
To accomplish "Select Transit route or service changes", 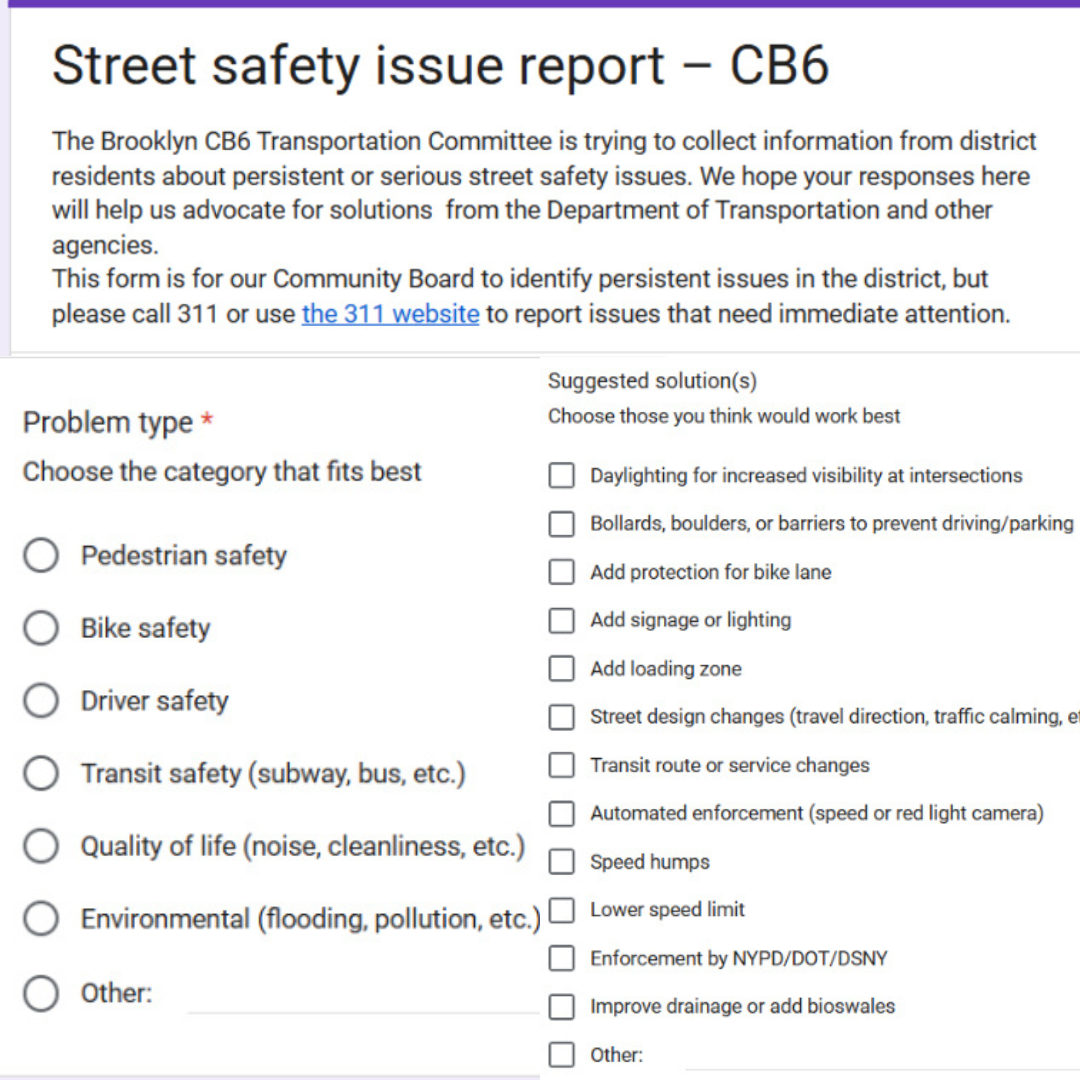I will click(562, 765).
